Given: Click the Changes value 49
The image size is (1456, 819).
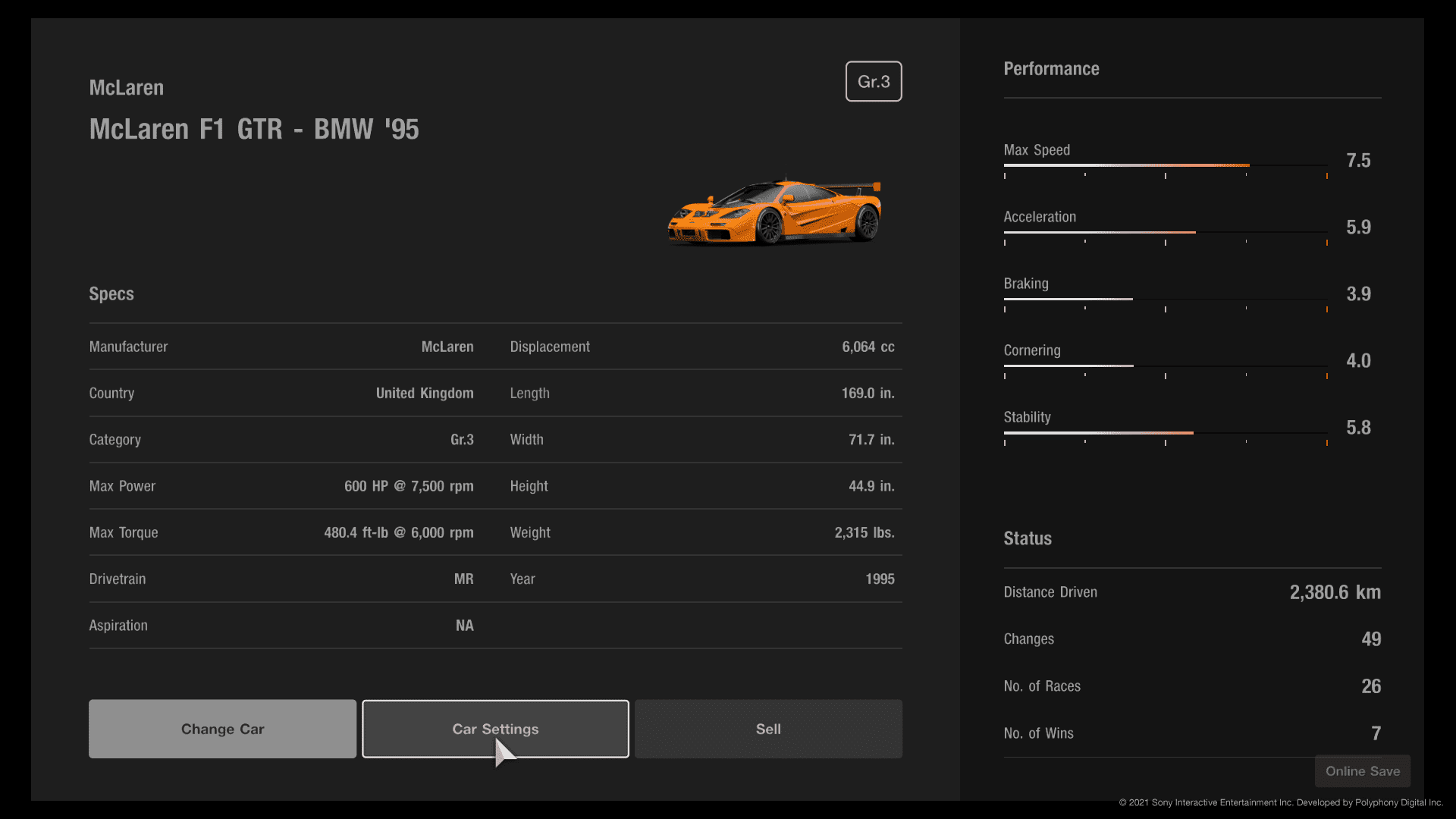Looking at the screenshot, I should coord(1371,639).
